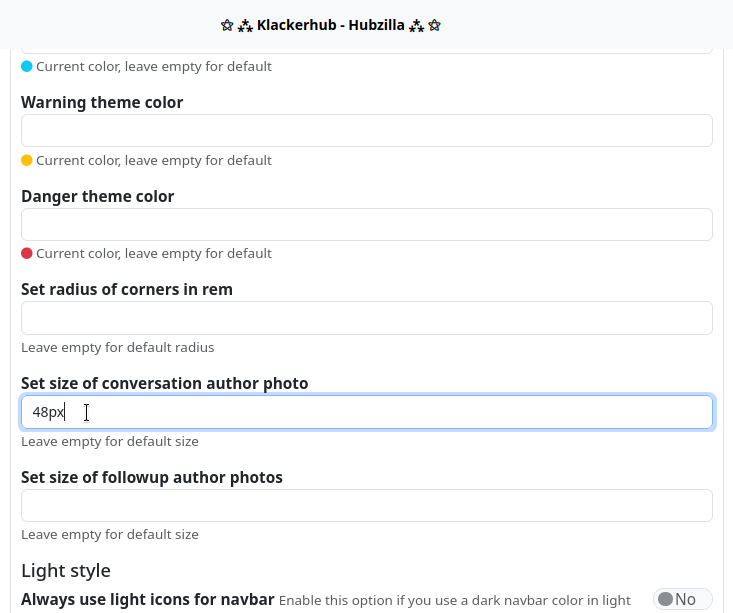Click the cyan current color dot
The width and height of the screenshot is (733, 613).
[27, 67]
